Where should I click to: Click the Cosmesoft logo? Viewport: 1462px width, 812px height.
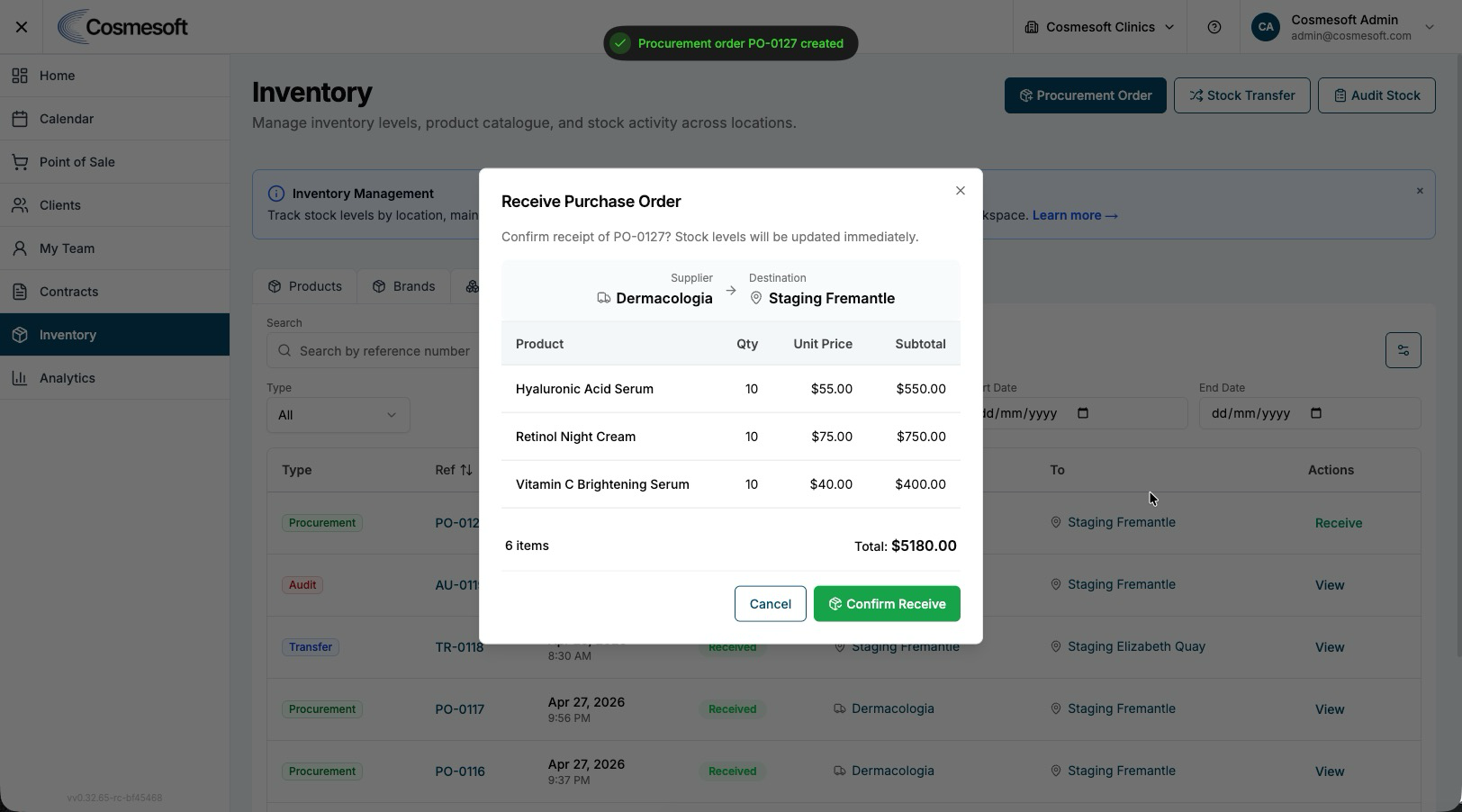pos(122,27)
